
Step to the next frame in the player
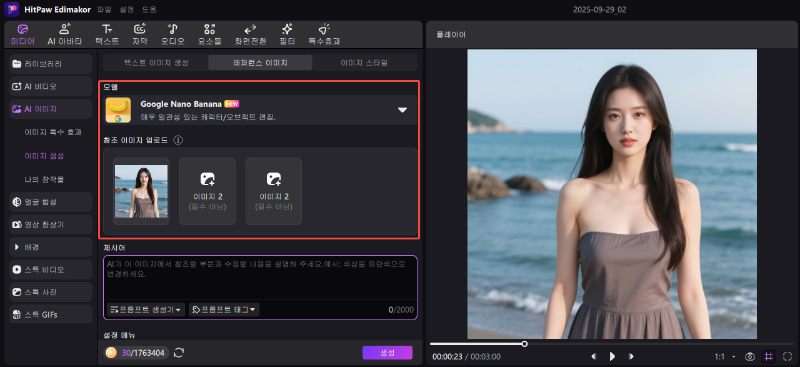click(x=631, y=356)
